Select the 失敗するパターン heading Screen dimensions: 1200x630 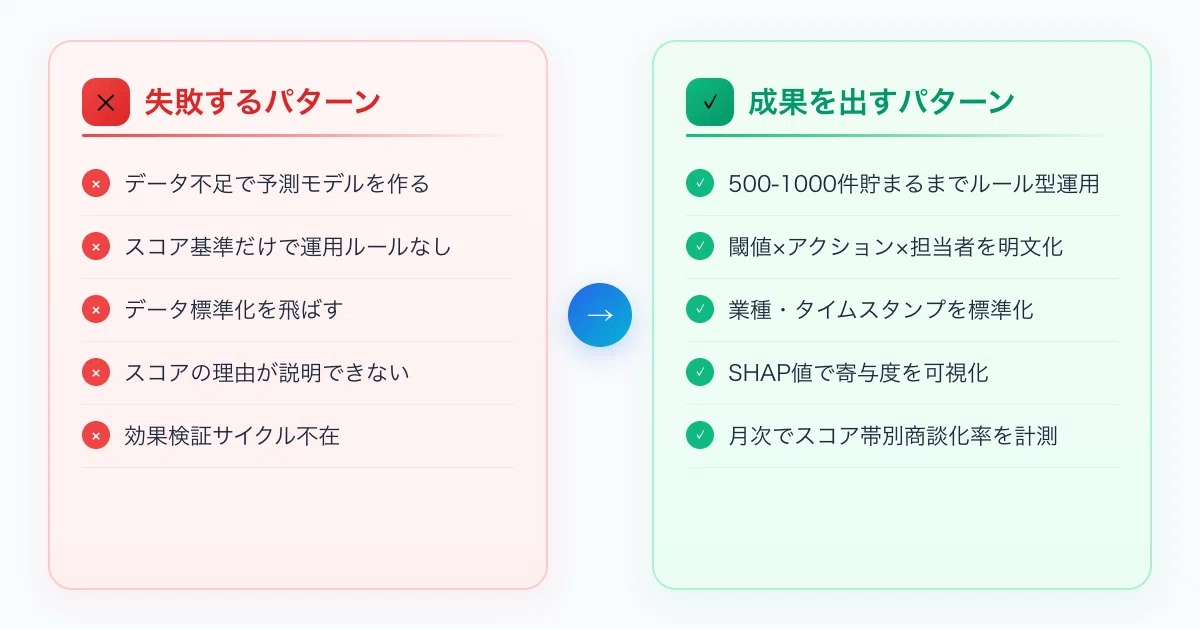(x=263, y=102)
